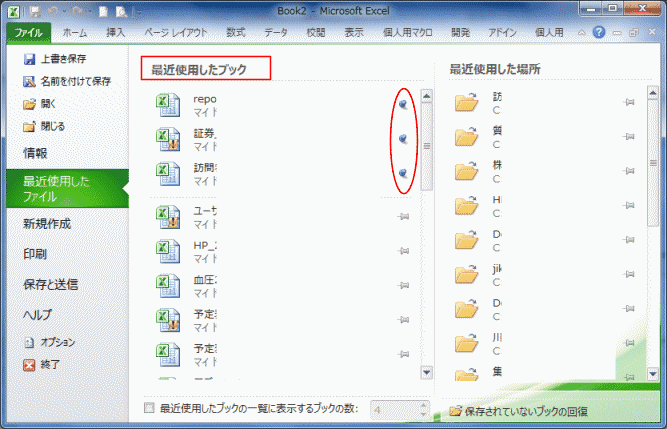This screenshot has width=667, height=429.
Task: Click the recent books list scroll-up arrow
Action: 426,96
